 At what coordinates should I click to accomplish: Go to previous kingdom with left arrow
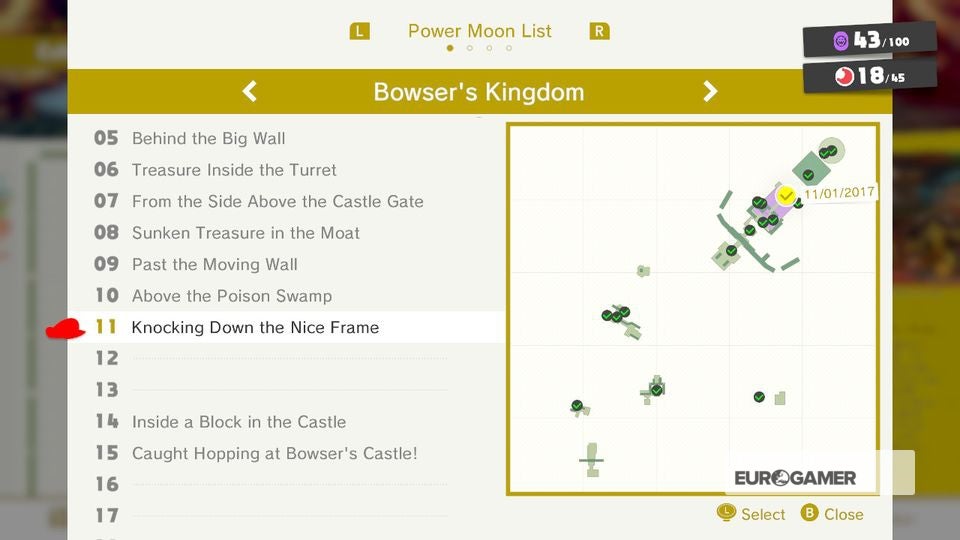pyautogui.click(x=249, y=92)
